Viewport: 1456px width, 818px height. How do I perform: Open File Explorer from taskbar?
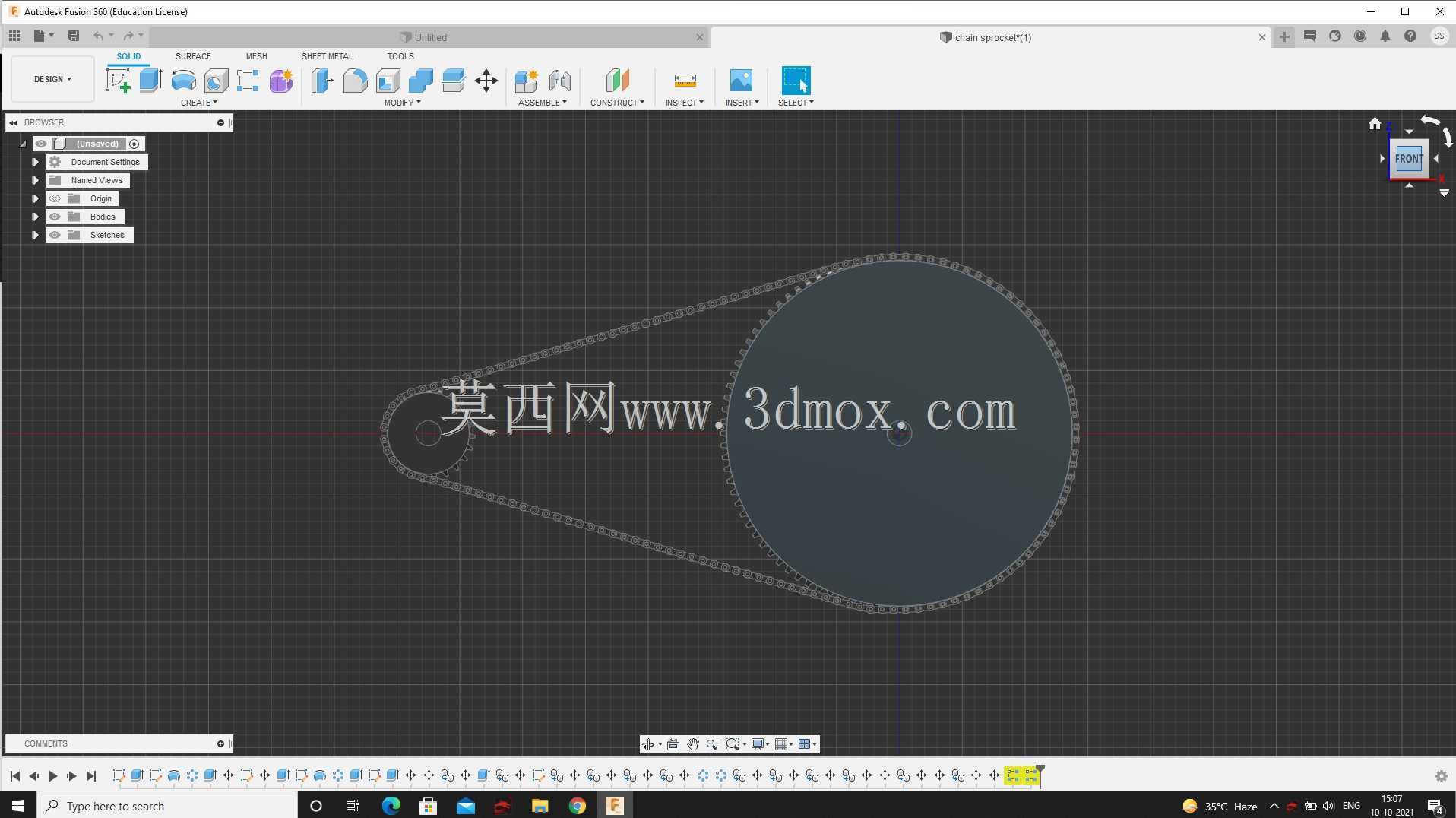pos(540,806)
